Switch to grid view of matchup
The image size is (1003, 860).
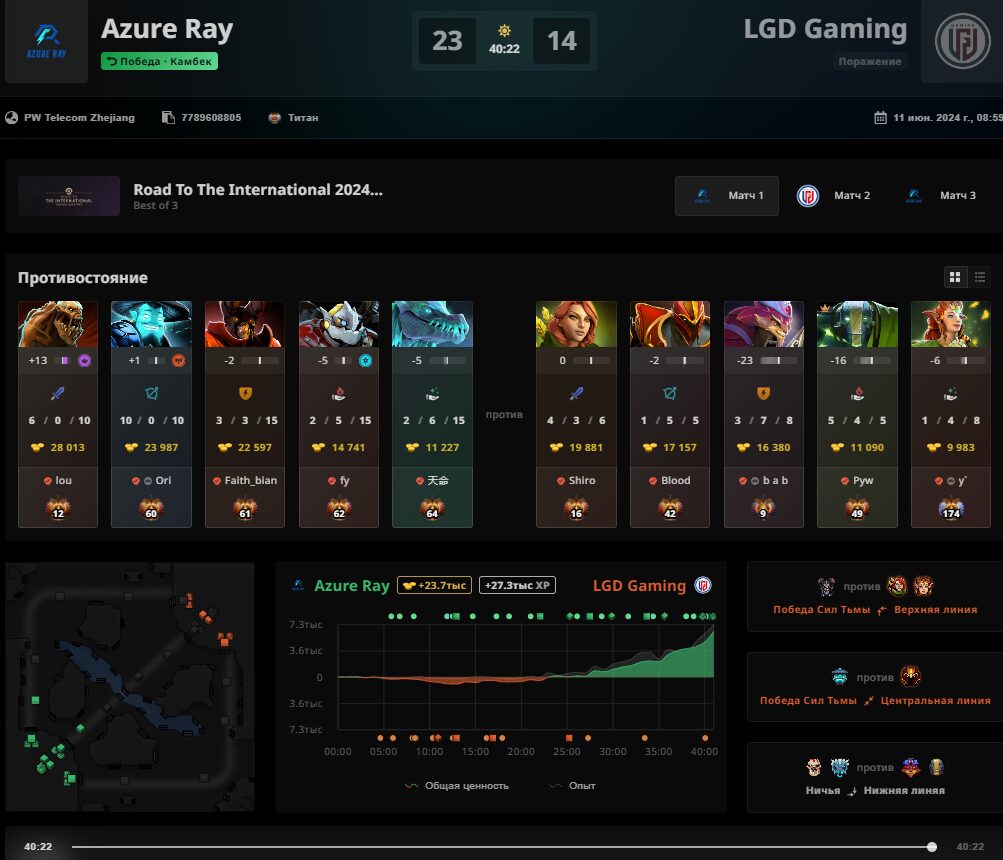tap(955, 277)
